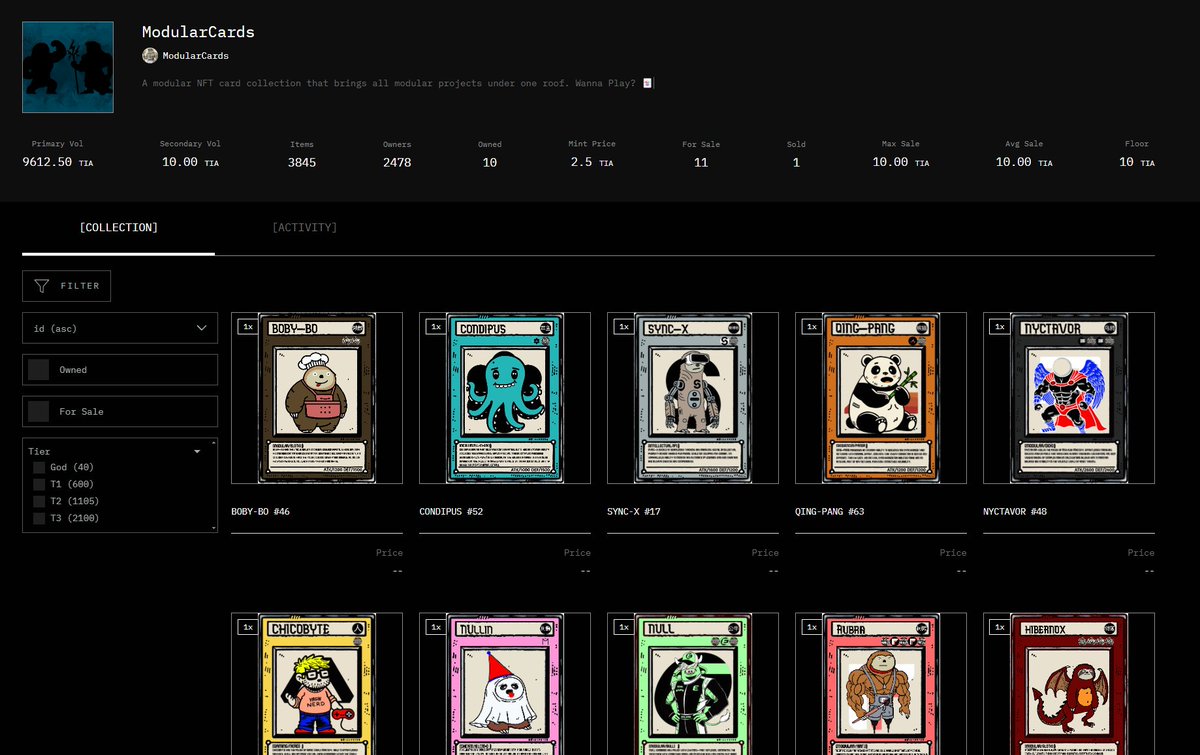The image size is (1200, 755).
Task: Check the T2 (1105) tier option
Action: [x=38, y=501]
